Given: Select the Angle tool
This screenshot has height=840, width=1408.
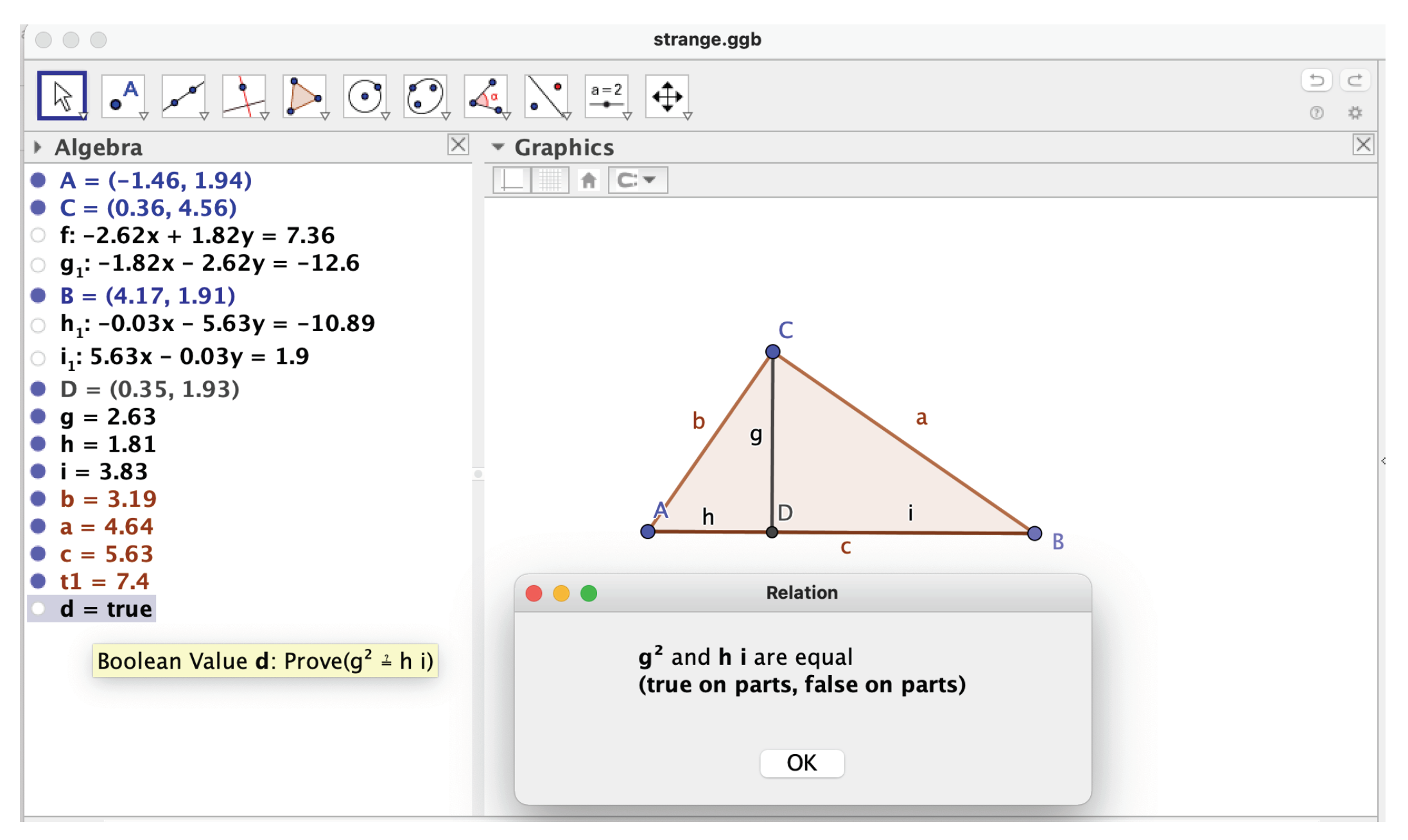Looking at the screenshot, I should click(x=485, y=96).
